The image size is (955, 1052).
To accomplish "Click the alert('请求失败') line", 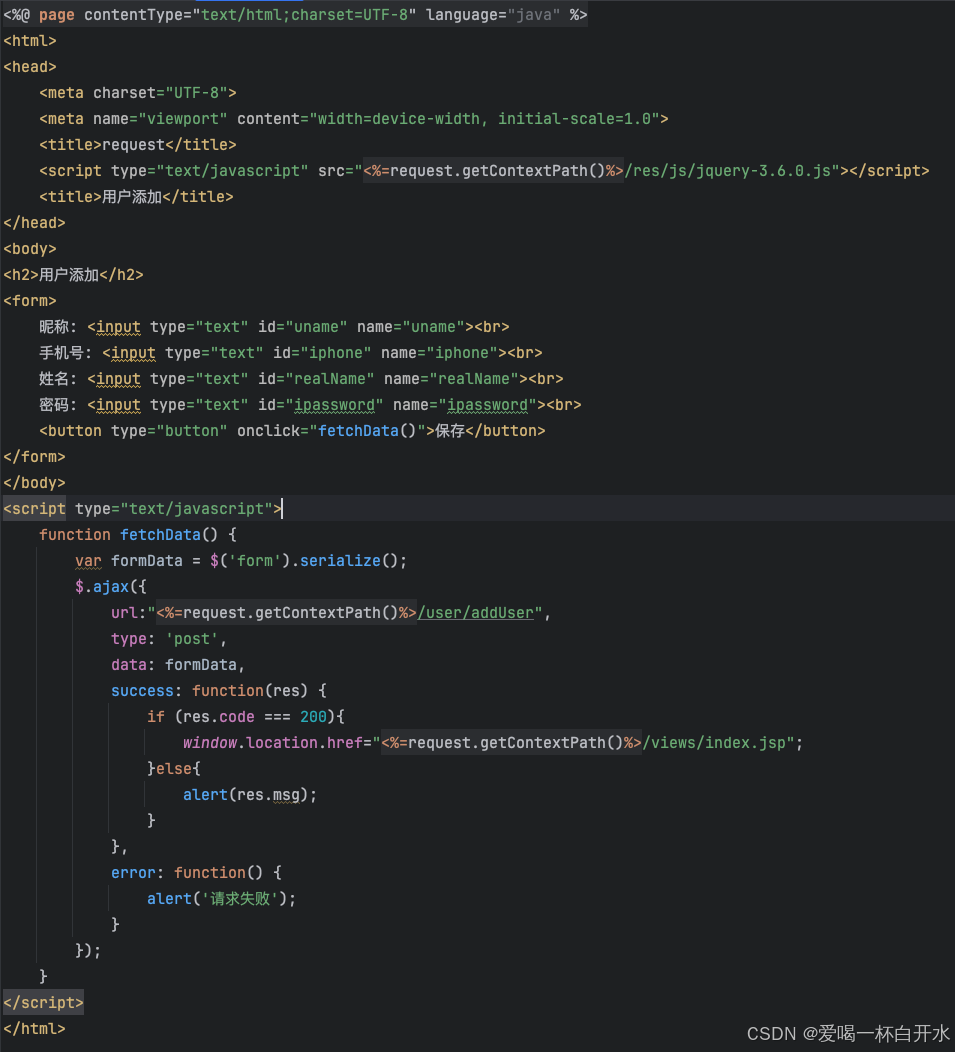I will tap(221, 899).
